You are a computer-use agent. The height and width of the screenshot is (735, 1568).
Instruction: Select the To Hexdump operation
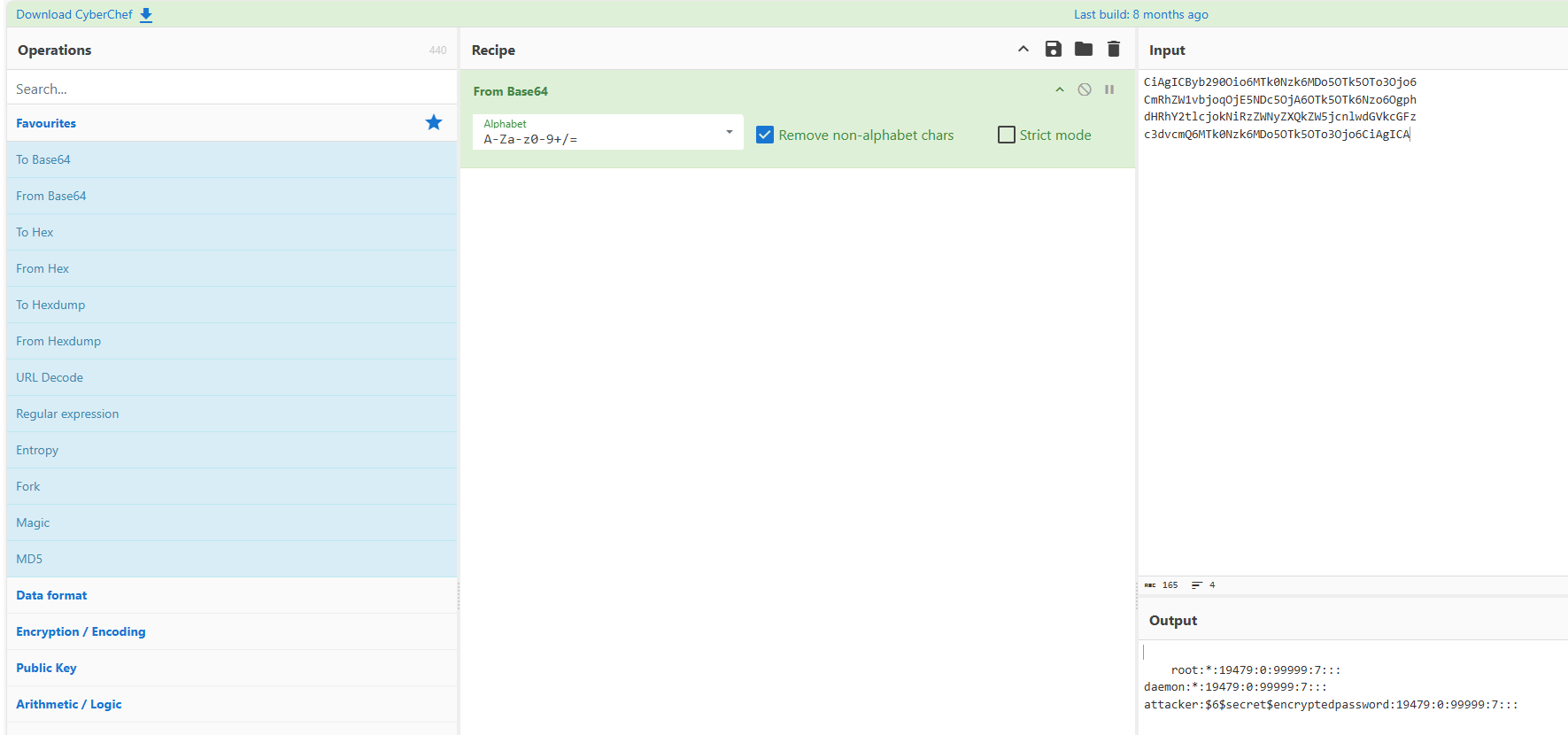tap(232, 305)
